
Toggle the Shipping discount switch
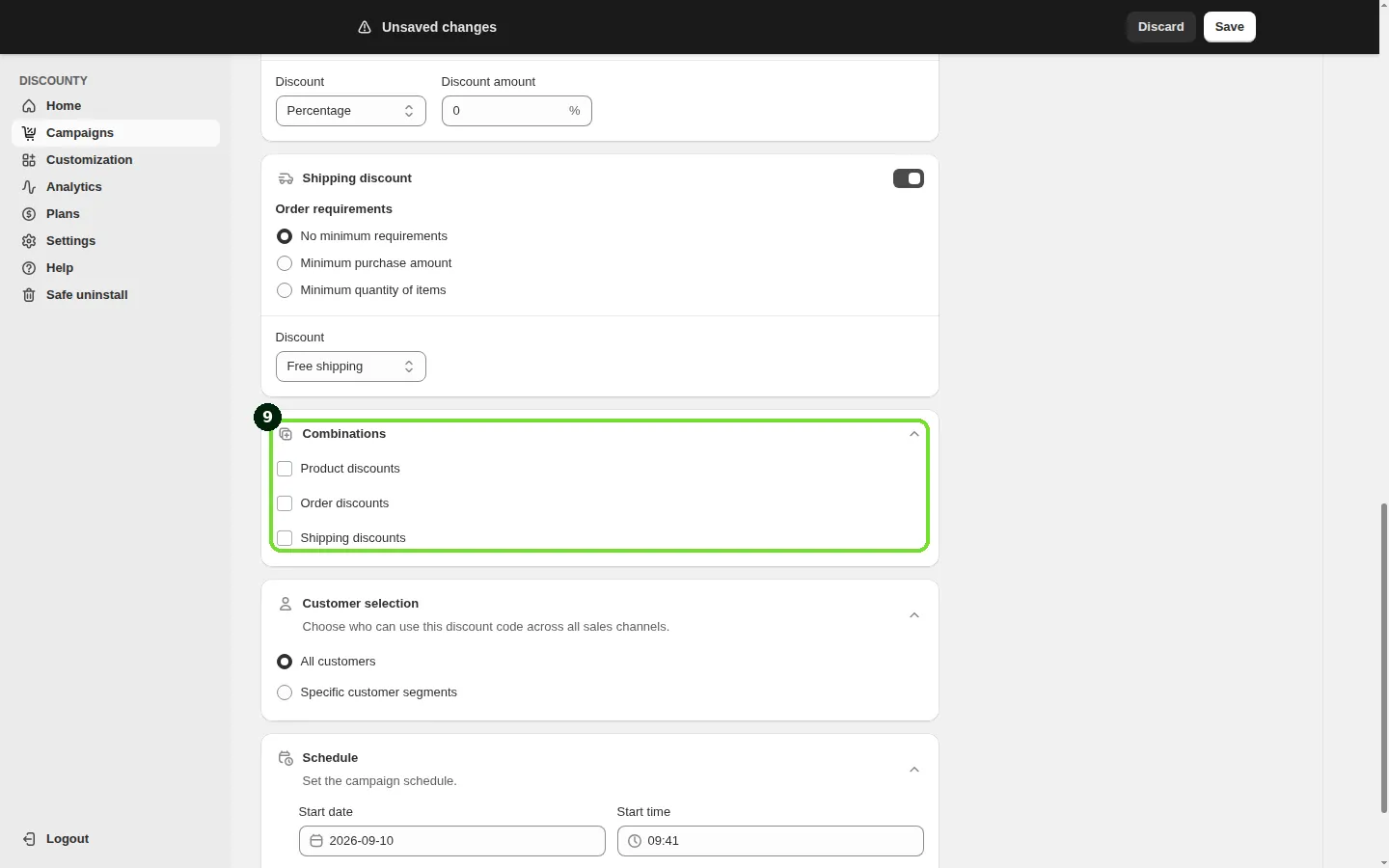[x=909, y=178]
